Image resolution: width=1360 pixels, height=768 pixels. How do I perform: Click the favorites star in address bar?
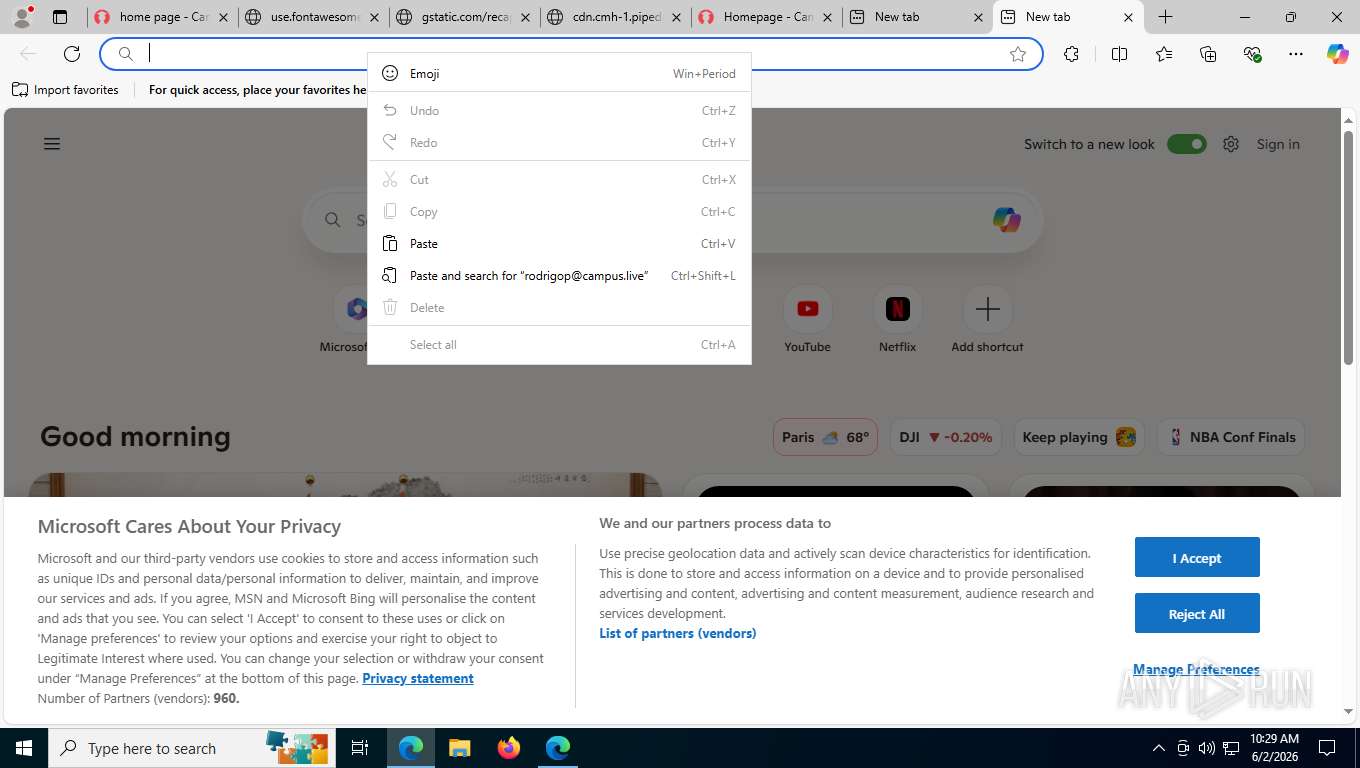tap(1018, 54)
